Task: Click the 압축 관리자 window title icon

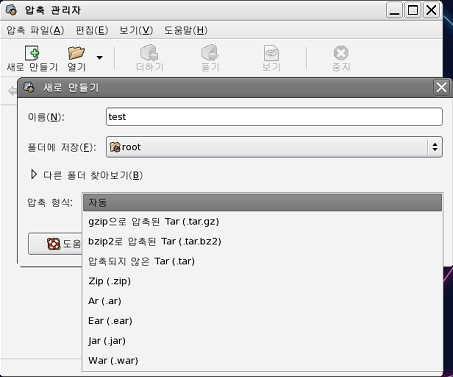Action: pyautogui.click(x=11, y=10)
